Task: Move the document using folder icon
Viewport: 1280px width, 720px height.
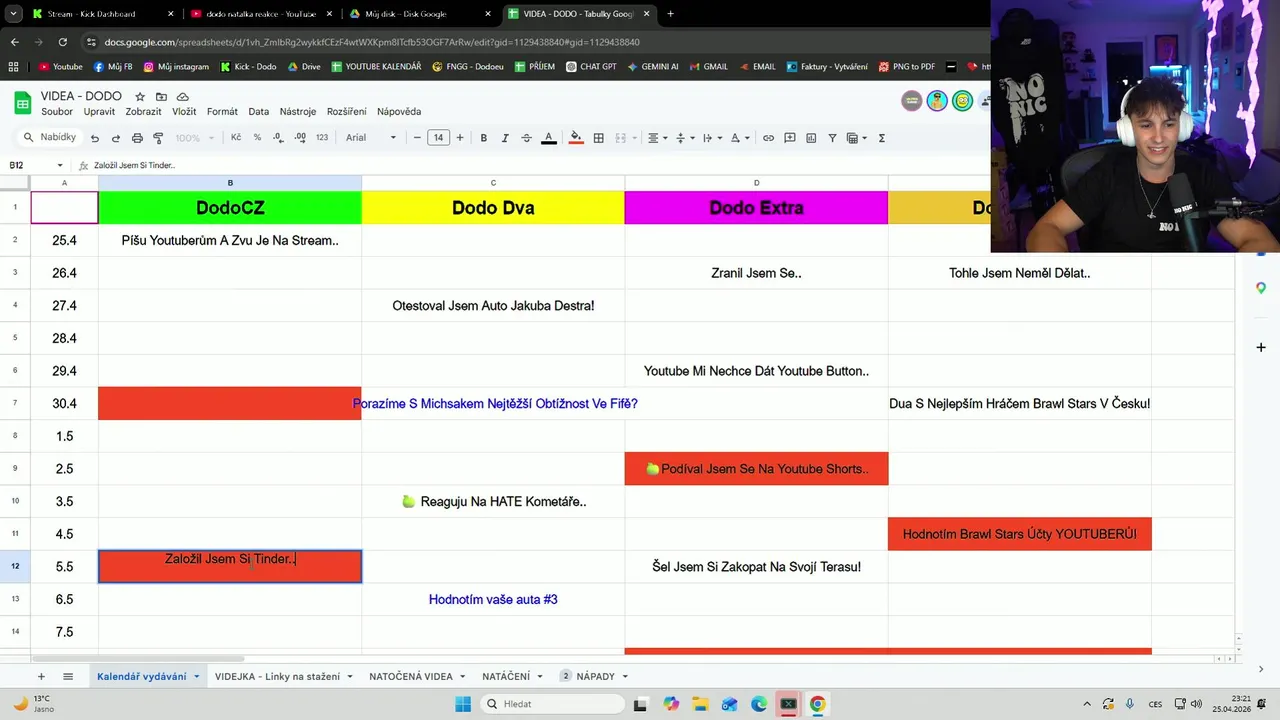Action: coord(161,97)
